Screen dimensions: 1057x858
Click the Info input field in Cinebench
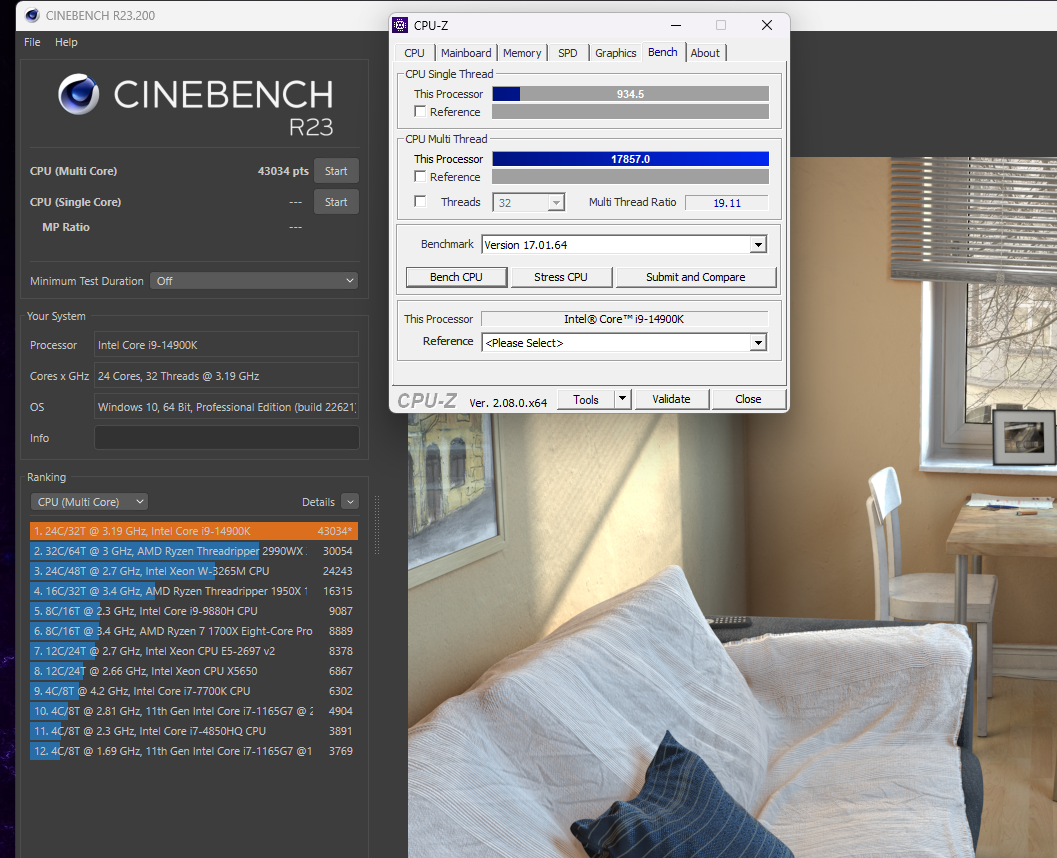[x=226, y=437]
